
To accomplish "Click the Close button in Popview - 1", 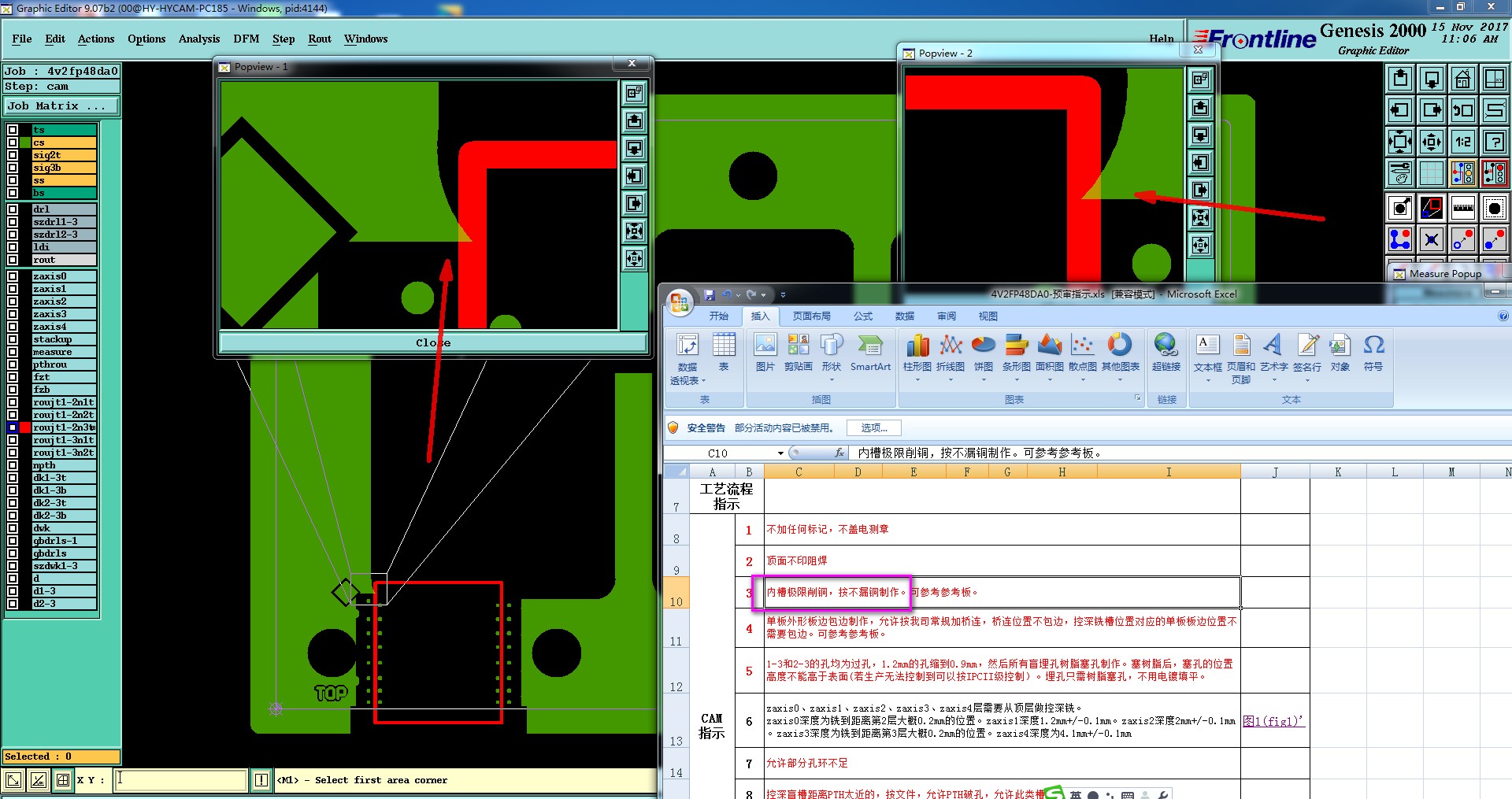I will point(432,342).
